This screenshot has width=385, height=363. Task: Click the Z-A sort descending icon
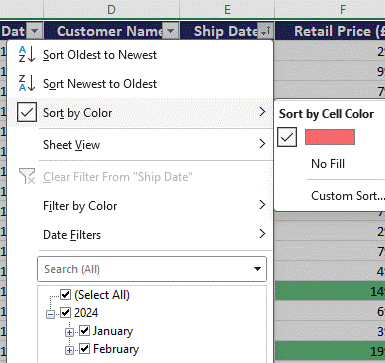26,83
